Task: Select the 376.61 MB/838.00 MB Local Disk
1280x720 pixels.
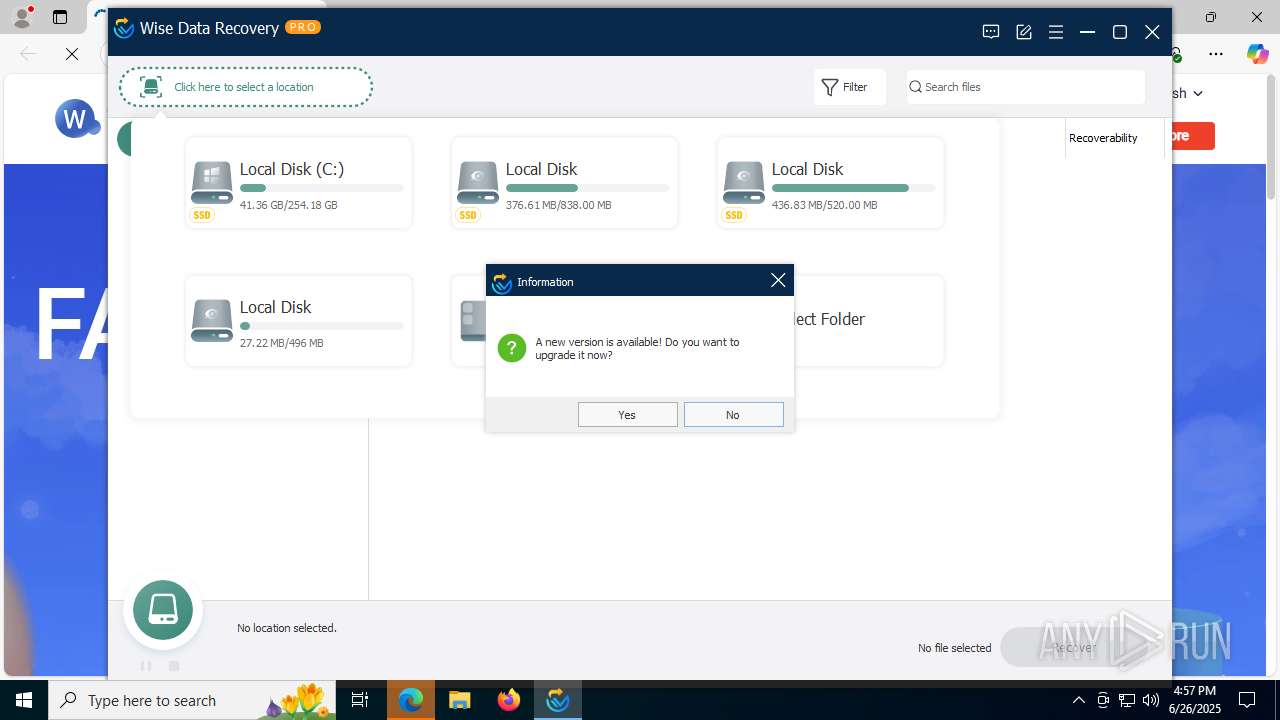Action: 564,183
